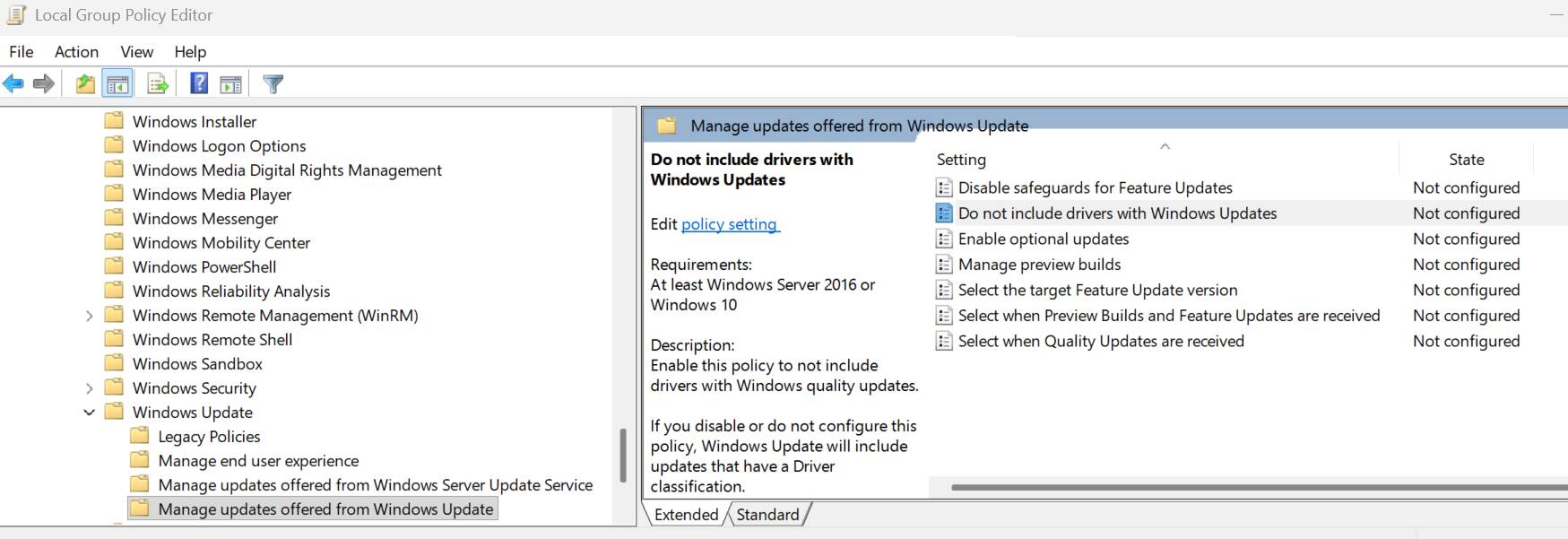The height and width of the screenshot is (539, 1568).
Task: Select Manage end user experience folder
Action: pyautogui.click(x=258, y=460)
